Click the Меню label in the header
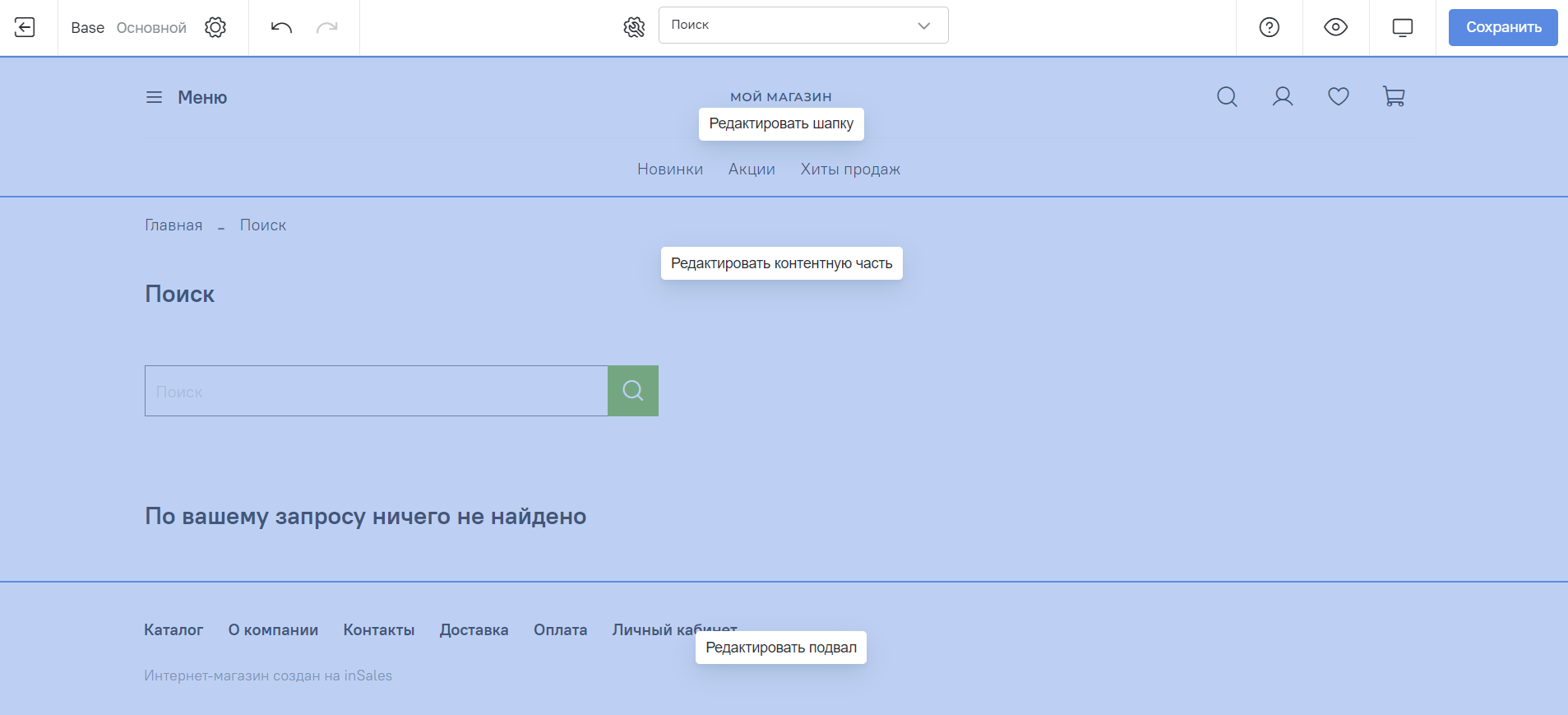This screenshot has width=1568, height=715. click(x=202, y=97)
